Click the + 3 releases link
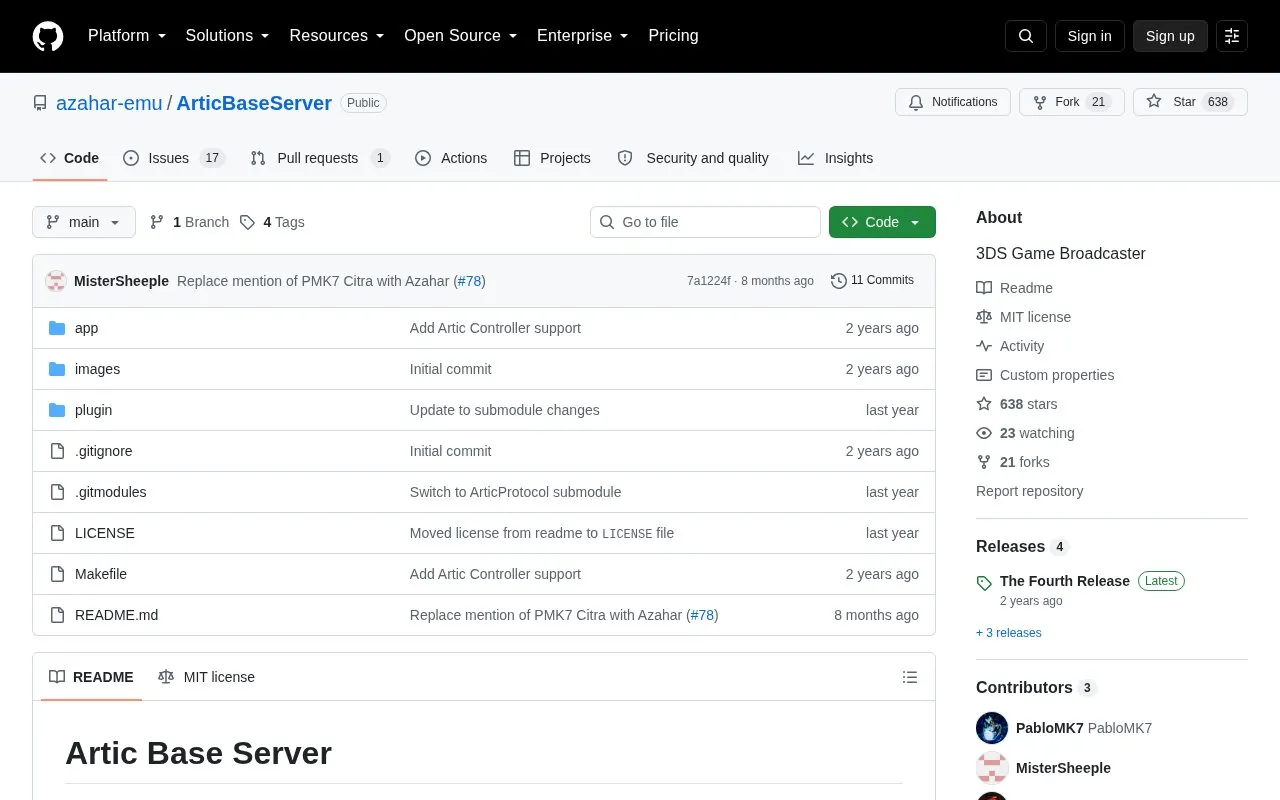The width and height of the screenshot is (1280, 800). coord(1008,633)
